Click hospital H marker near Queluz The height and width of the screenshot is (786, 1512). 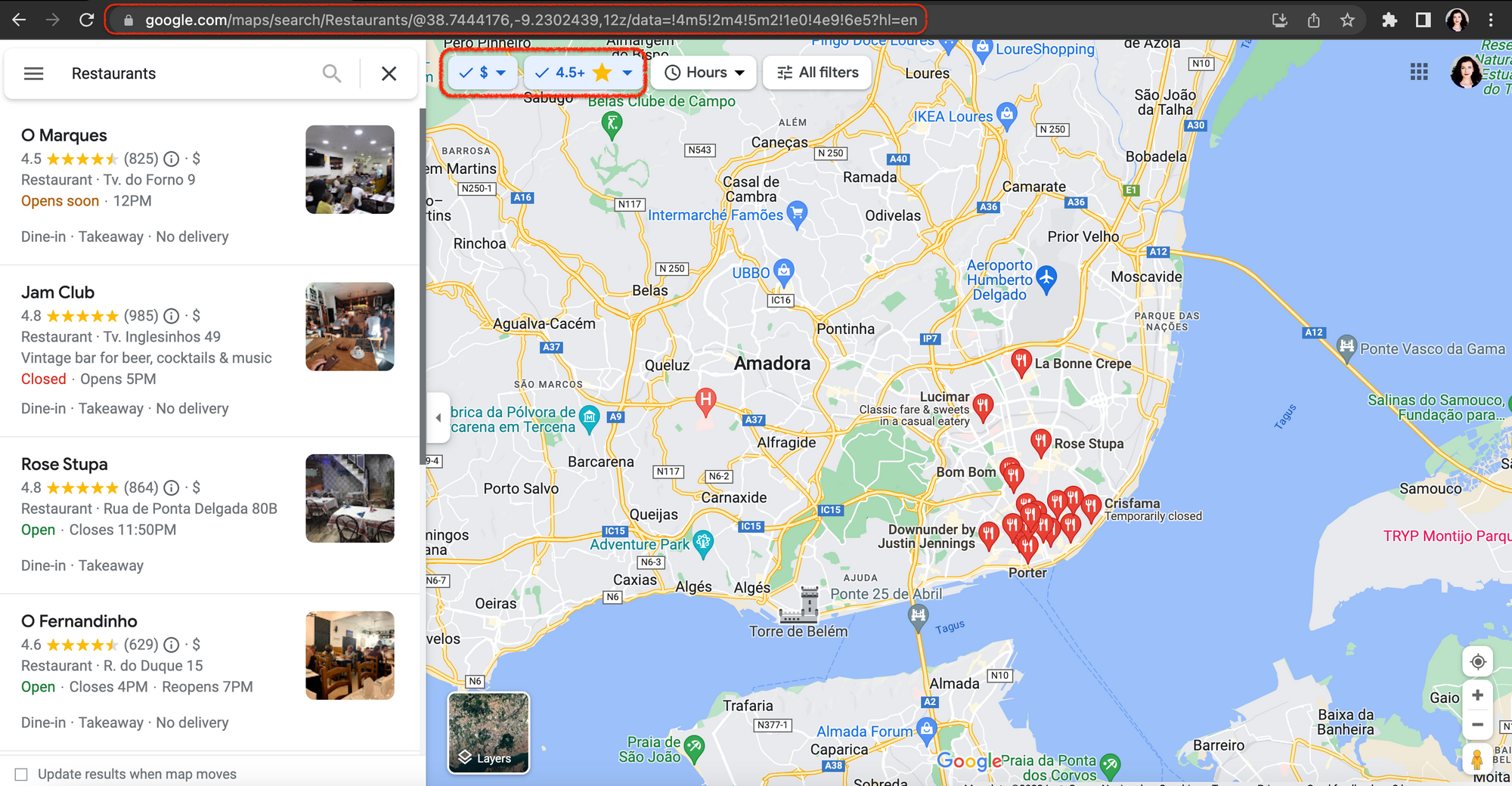pyautogui.click(x=705, y=401)
